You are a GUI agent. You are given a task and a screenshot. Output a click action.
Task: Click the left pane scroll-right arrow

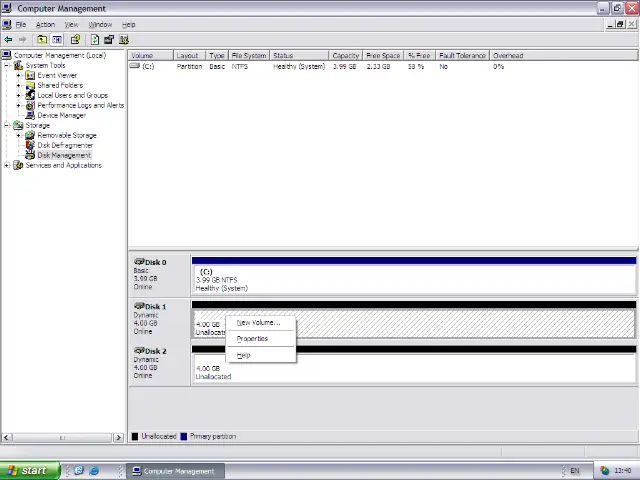tap(118, 438)
